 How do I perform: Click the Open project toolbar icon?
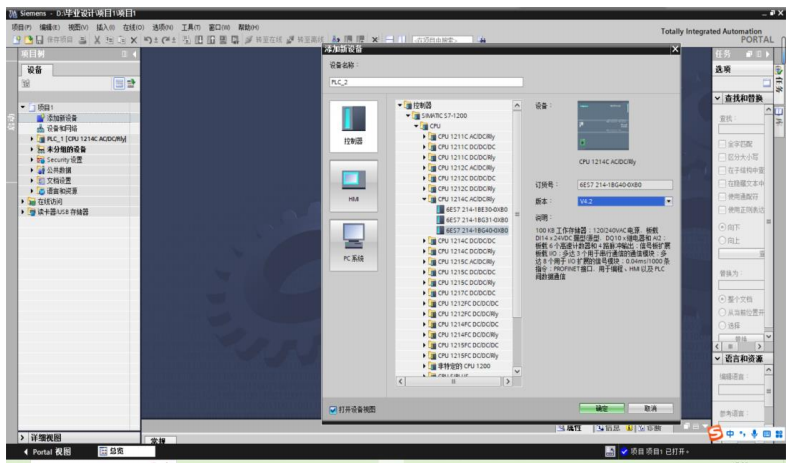(28, 39)
